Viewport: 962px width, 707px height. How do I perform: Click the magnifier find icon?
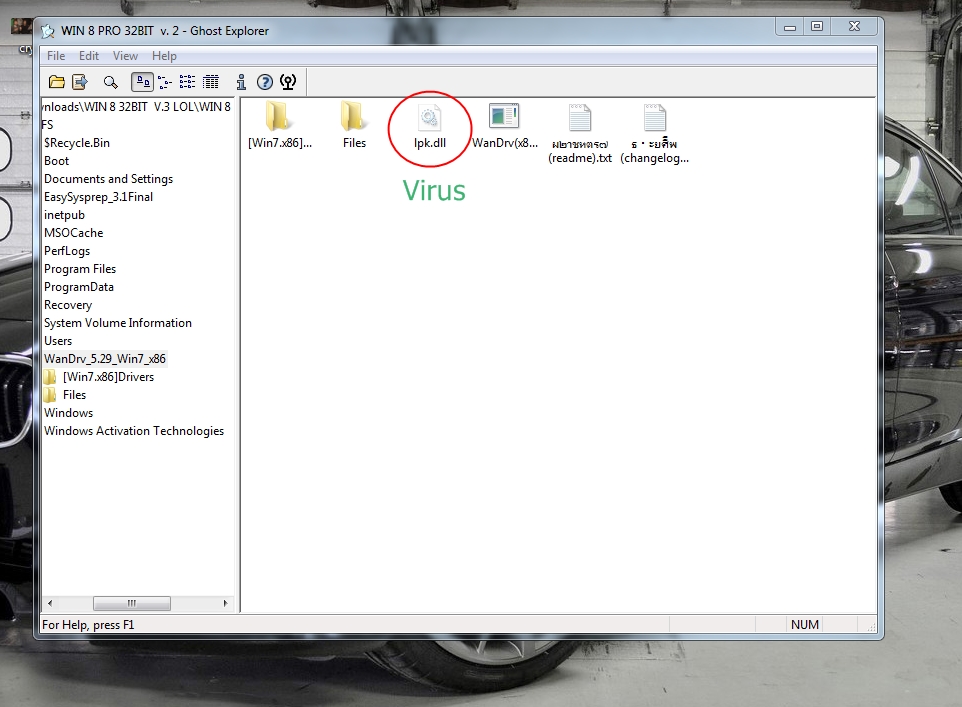(x=110, y=82)
